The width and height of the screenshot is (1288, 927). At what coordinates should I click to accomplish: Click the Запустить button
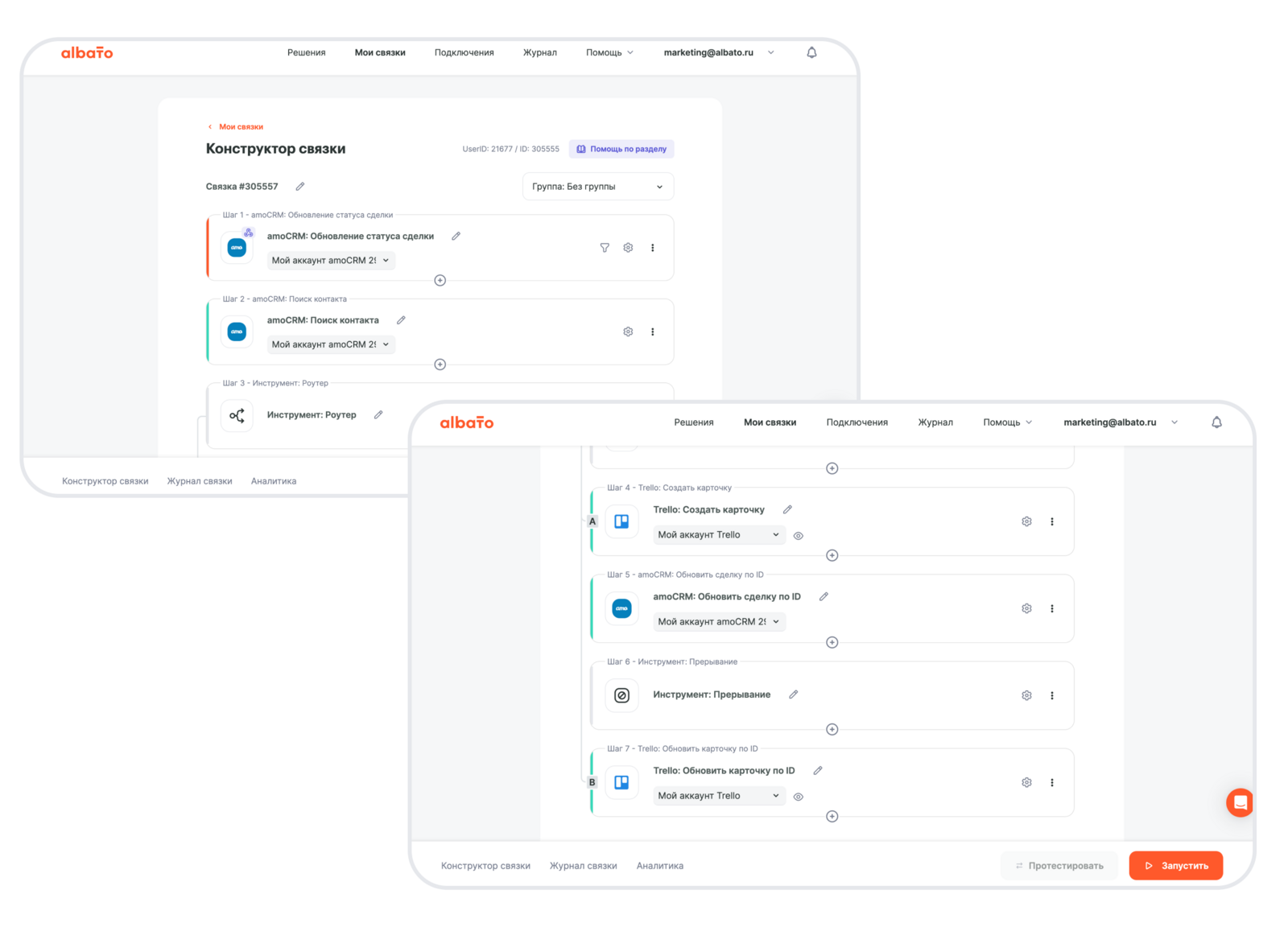pyautogui.click(x=1175, y=866)
